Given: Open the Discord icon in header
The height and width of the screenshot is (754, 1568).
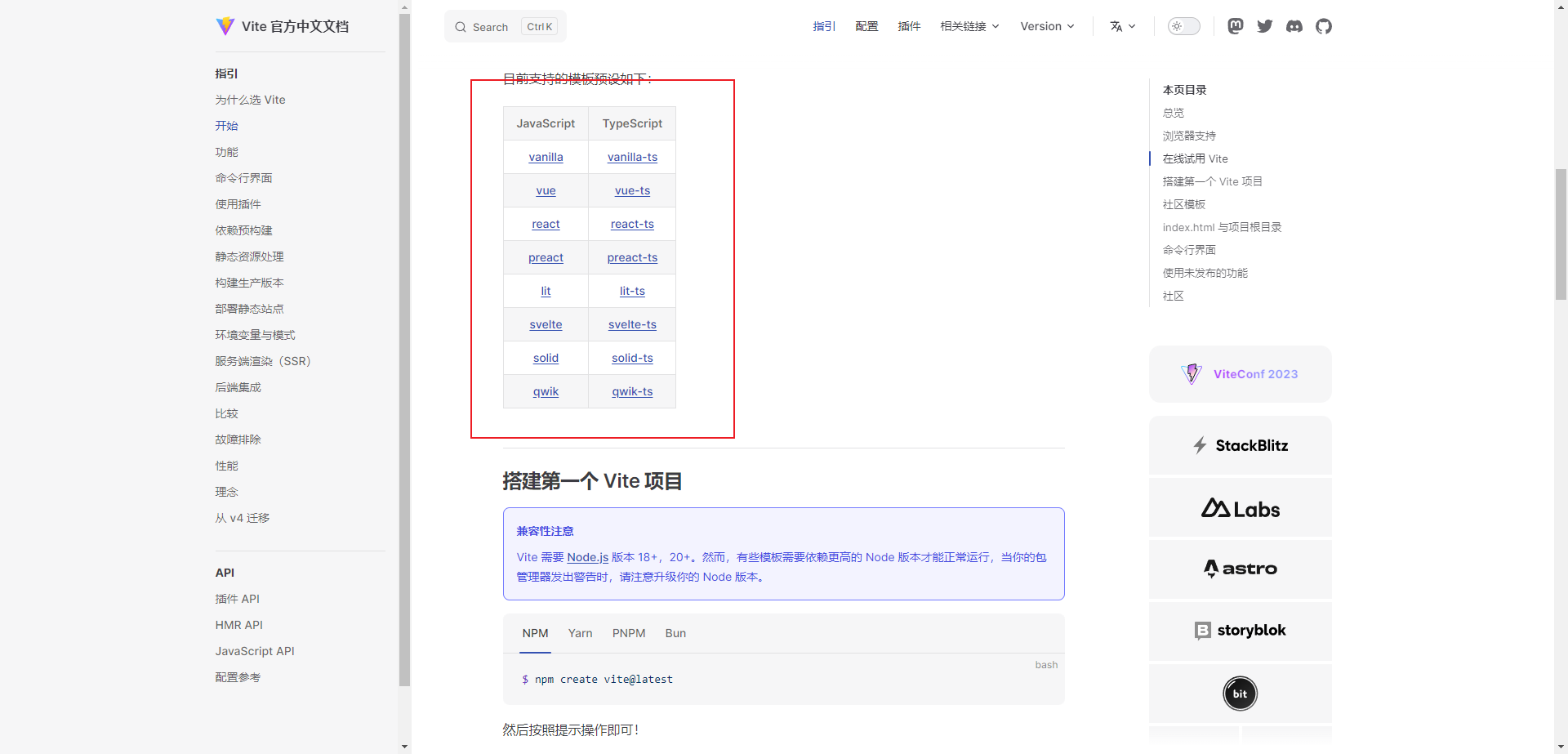Looking at the screenshot, I should click(x=1294, y=26).
